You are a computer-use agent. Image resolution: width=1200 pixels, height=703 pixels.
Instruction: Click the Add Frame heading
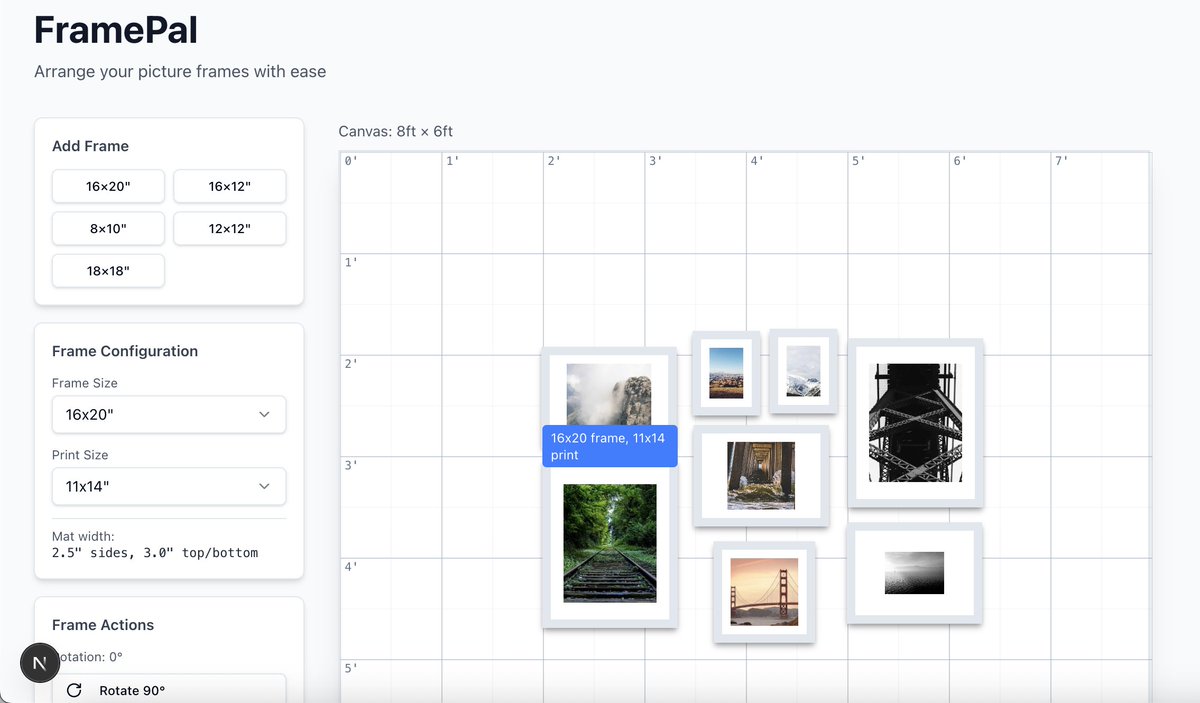(90, 146)
